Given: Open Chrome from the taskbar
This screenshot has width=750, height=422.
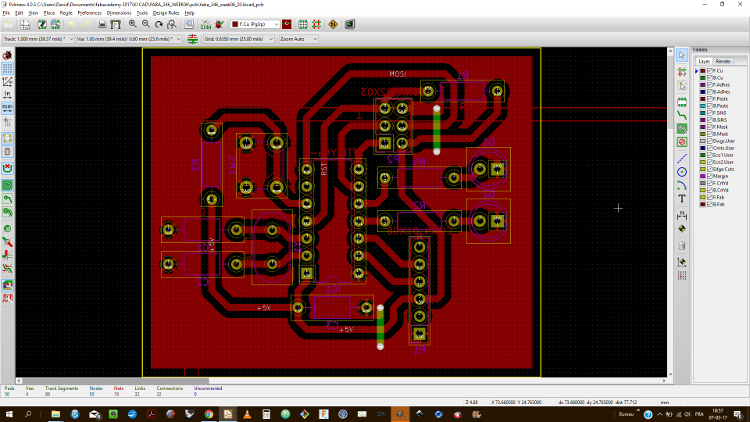Looking at the screenshot, I should tap(209, 414).
